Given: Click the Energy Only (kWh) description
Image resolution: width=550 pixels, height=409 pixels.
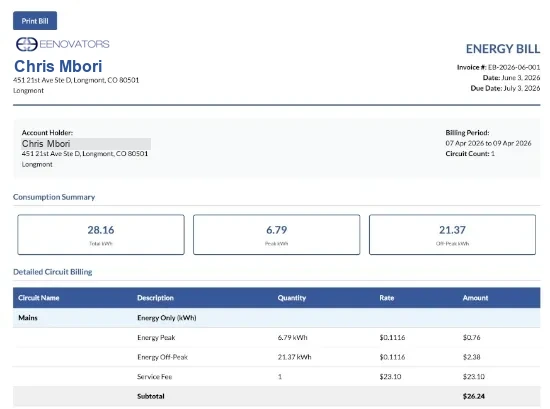Looking at the screenshot, I should [167, 318].
